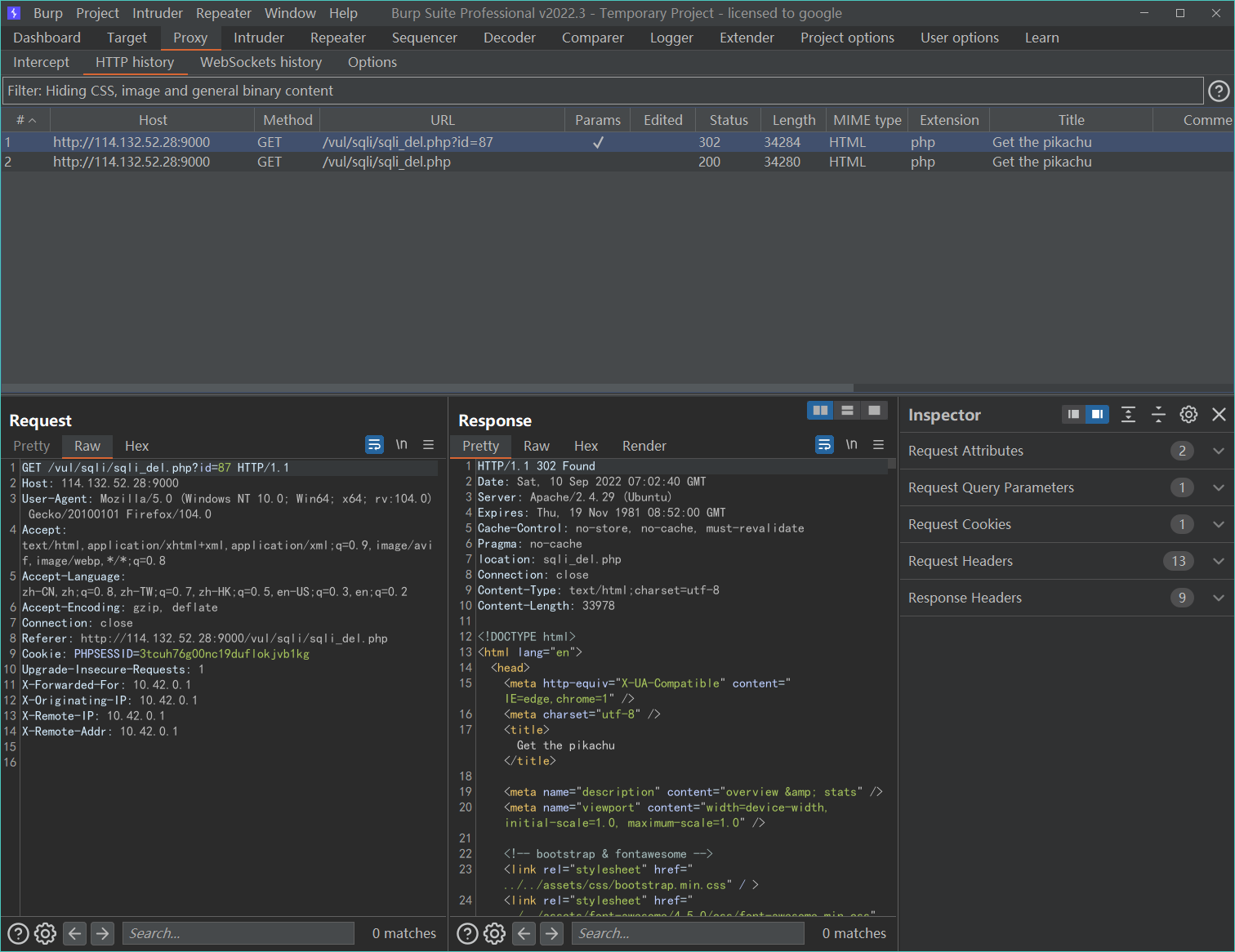Viewport: 1235px width, 952px height.
Task: Open Inspector settings gear
Action: [1188, 415]
